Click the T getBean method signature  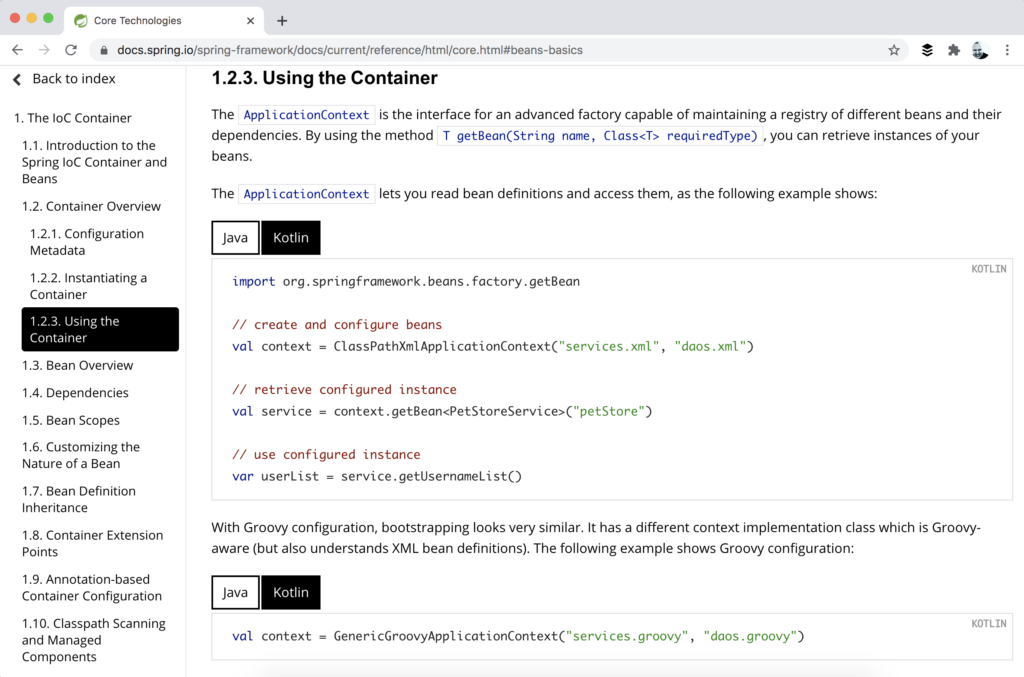(600, 136)
